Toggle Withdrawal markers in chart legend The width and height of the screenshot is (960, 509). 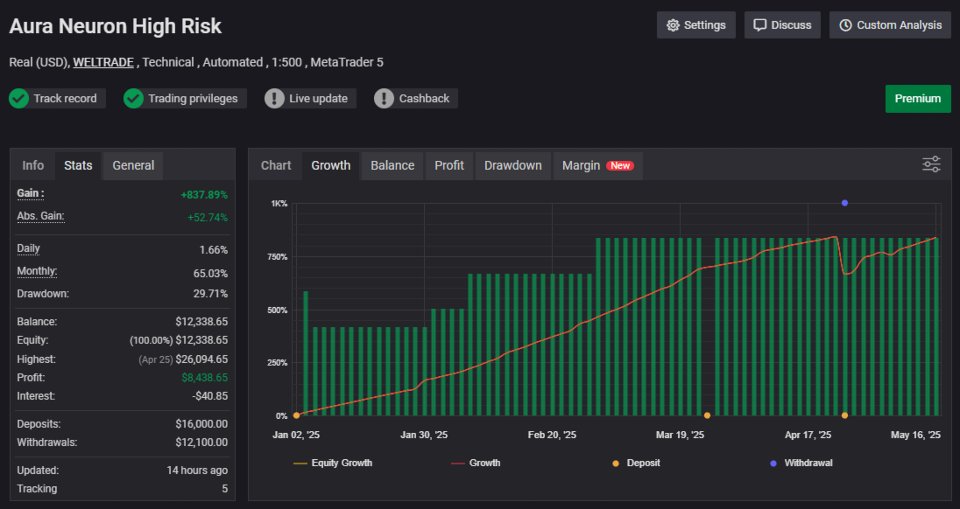click(x=800, y=463)
